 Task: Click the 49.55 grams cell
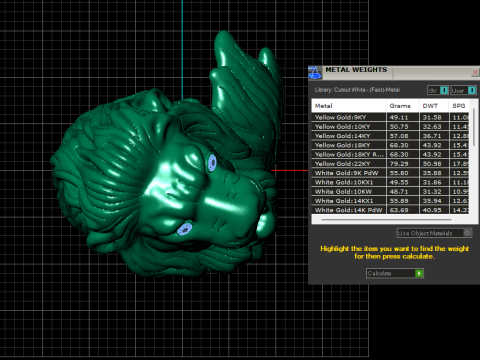402,182
